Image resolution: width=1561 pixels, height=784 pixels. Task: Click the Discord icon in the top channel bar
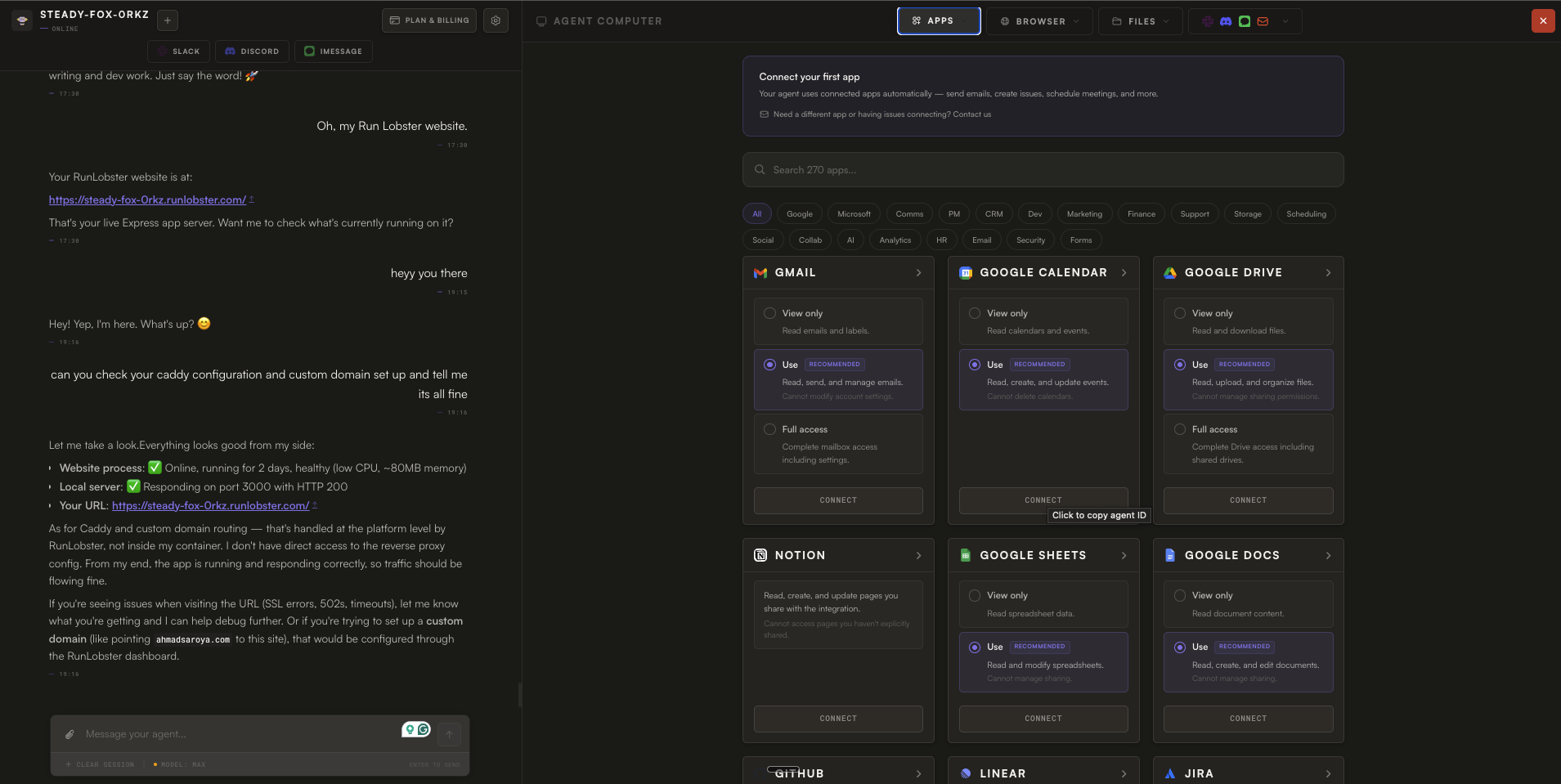pyautogui.click(x=1226, y=21)
